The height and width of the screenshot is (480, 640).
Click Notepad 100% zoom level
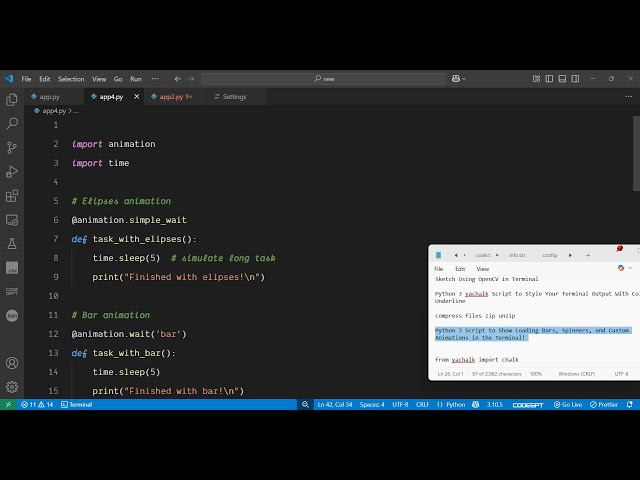point(536,374)
